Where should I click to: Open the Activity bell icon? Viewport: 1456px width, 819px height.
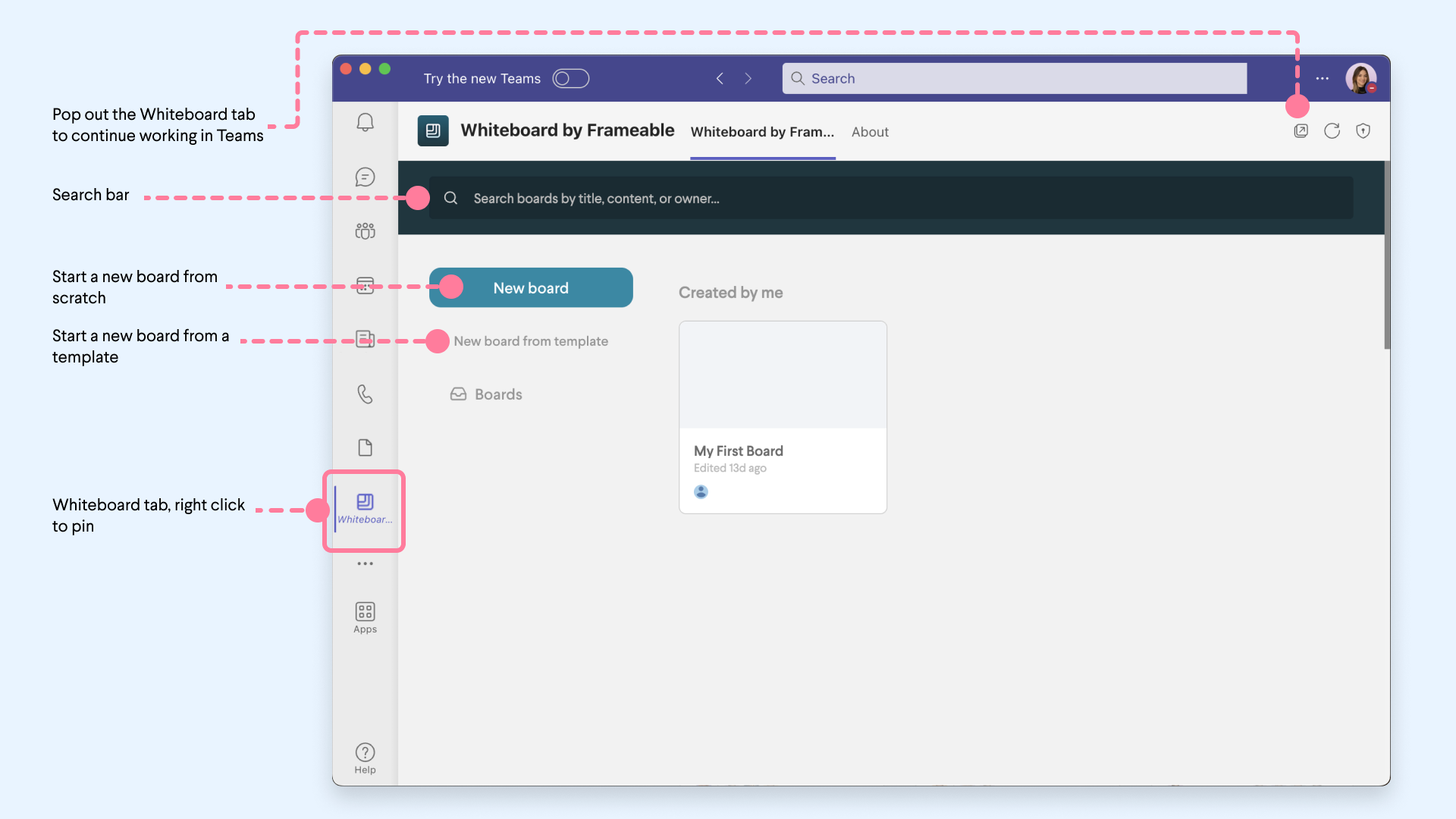pyautogui.click(x=365, y=122)
